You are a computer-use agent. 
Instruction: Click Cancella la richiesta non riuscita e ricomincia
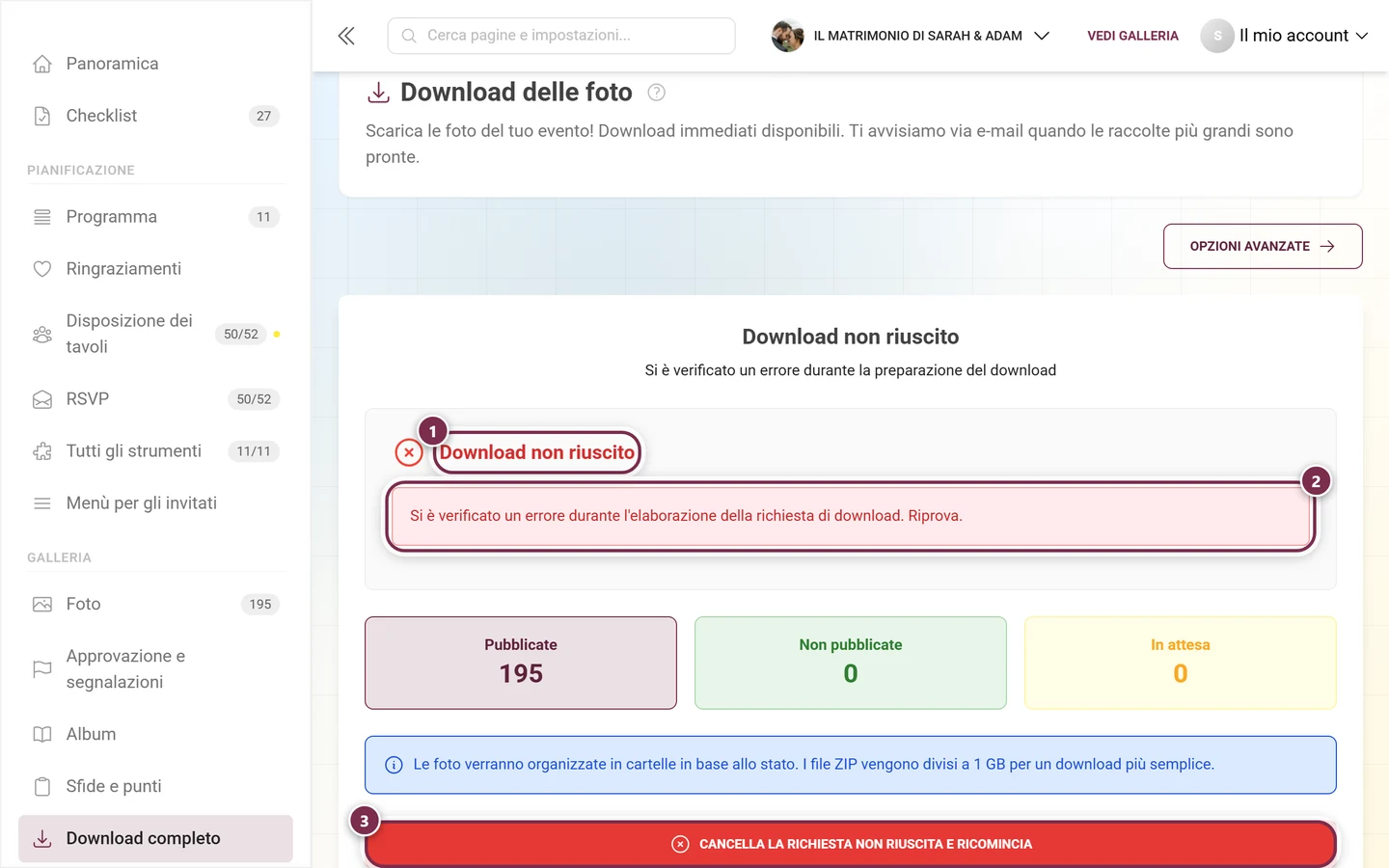(851, 844)
